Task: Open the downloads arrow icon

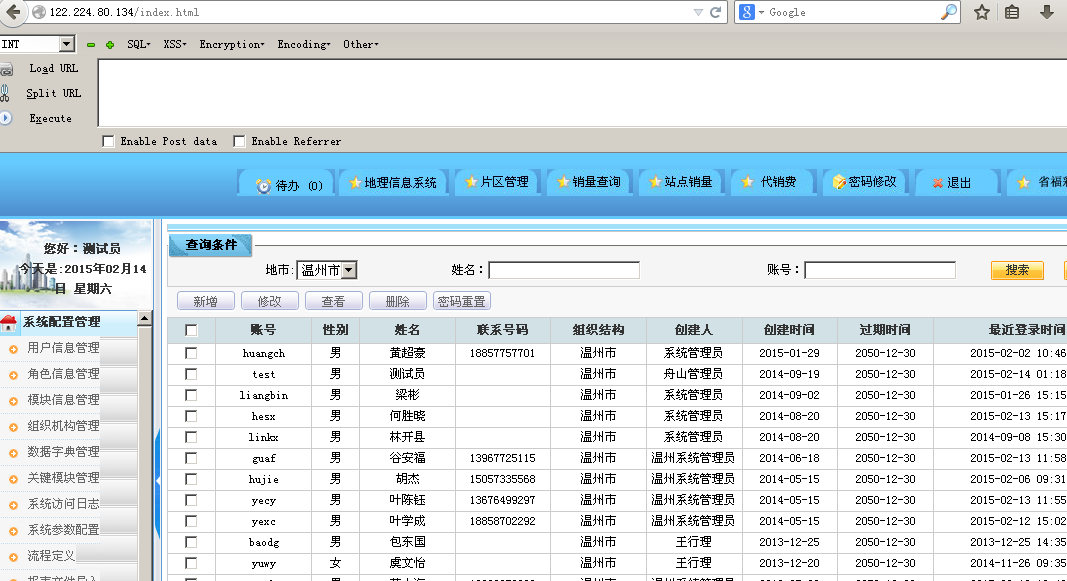Action: [1047, 12]
